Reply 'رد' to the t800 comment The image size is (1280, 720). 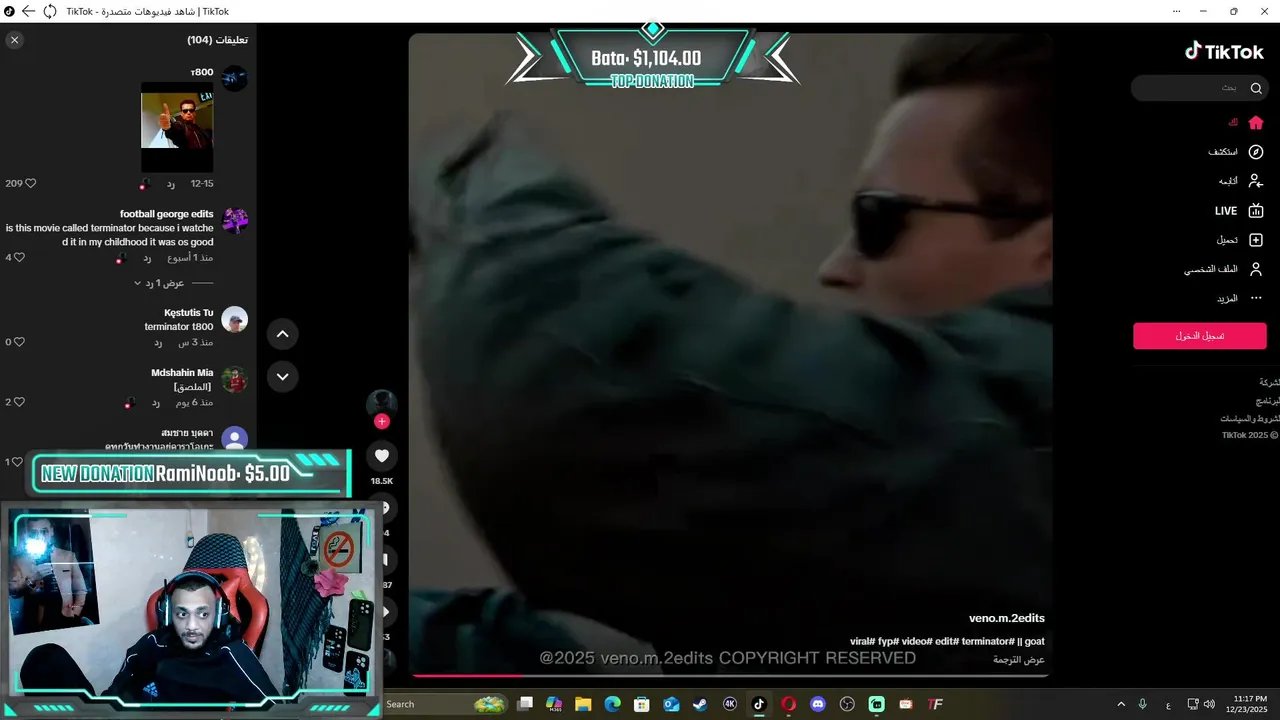(x=171, y=184)
